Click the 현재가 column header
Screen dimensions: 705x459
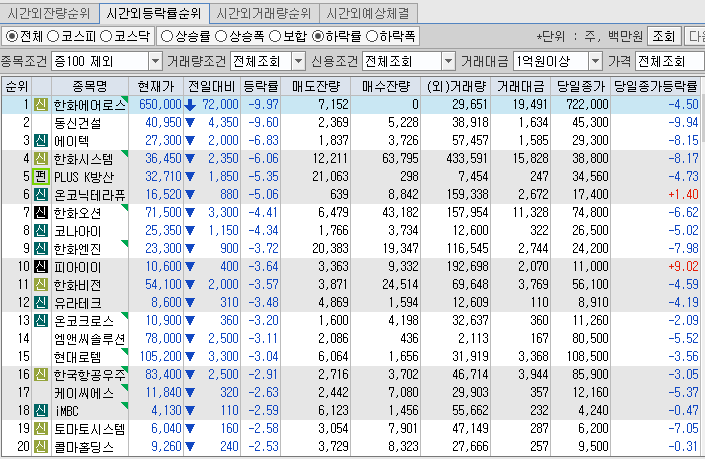click(156, 86)
